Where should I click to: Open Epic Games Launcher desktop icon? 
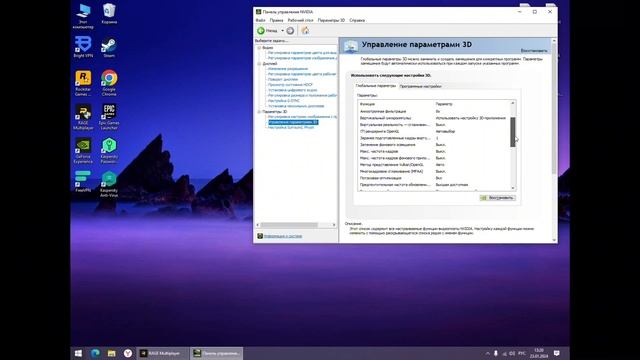(x=109, y=117)
